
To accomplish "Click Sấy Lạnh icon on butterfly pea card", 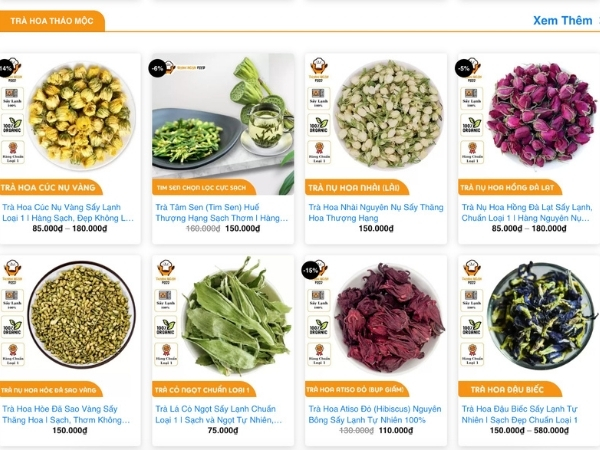I will (471, 300).
